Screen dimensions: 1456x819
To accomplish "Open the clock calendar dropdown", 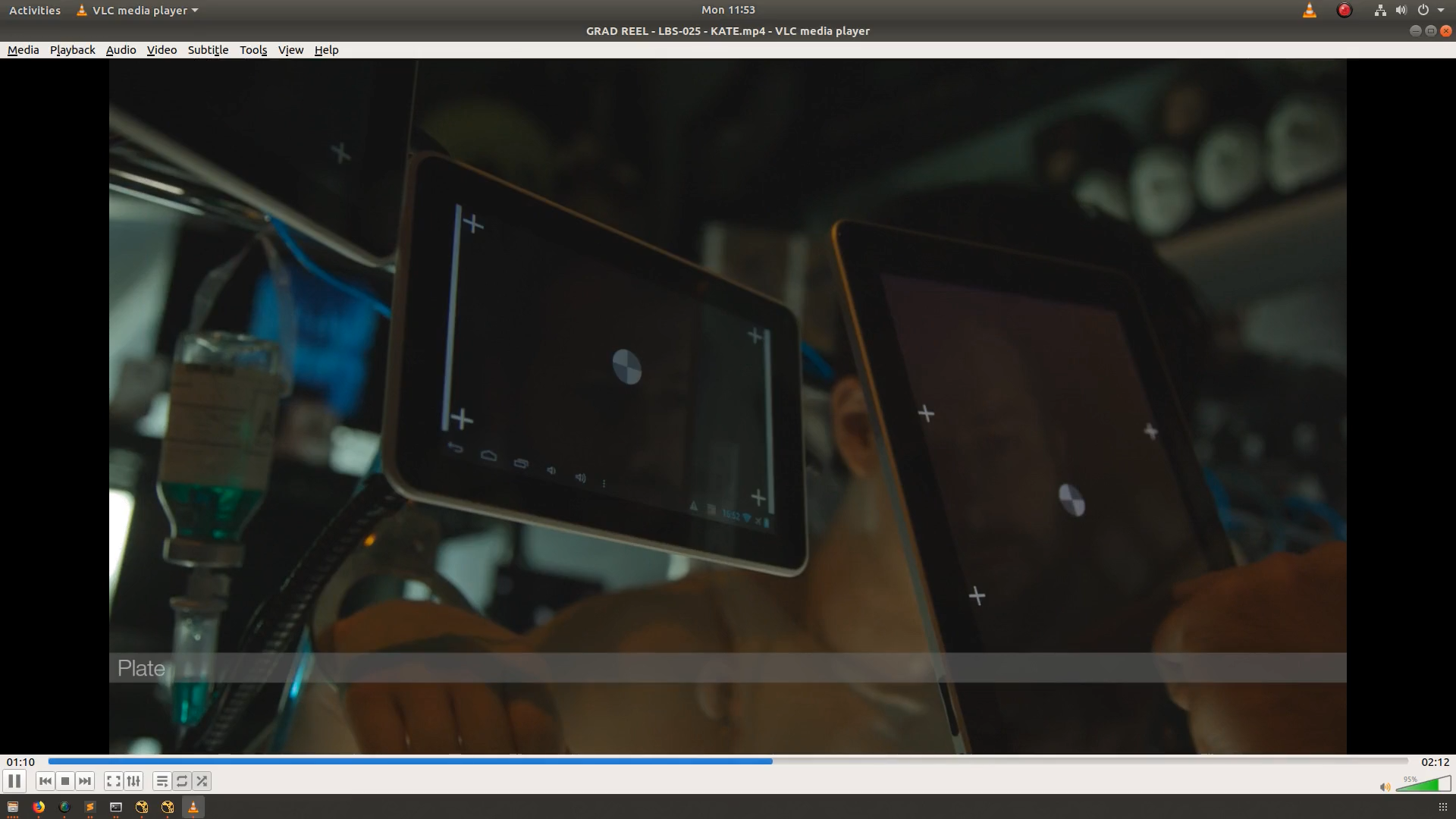I will (728, 10).
